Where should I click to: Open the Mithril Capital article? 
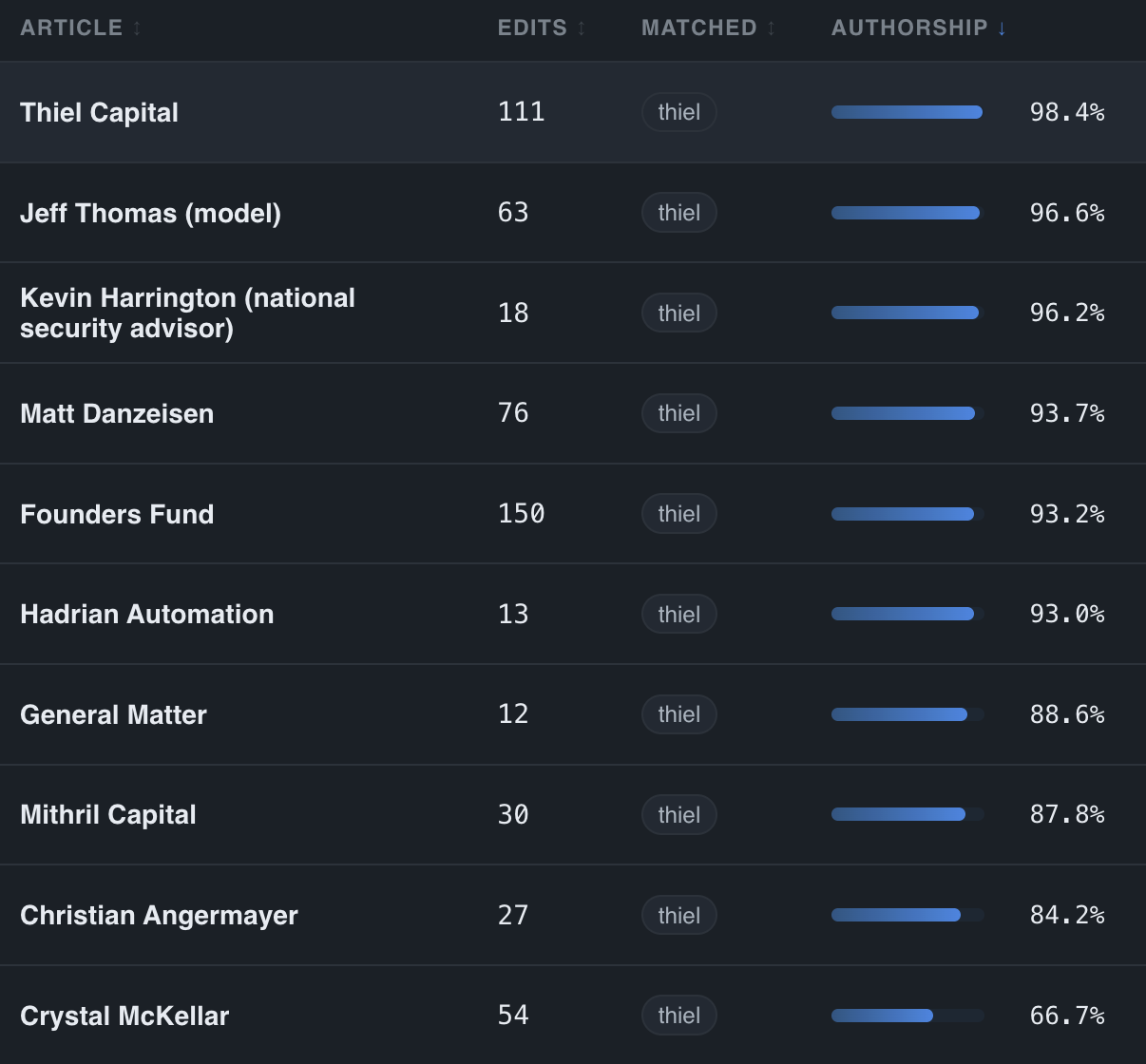pos(108,814)
